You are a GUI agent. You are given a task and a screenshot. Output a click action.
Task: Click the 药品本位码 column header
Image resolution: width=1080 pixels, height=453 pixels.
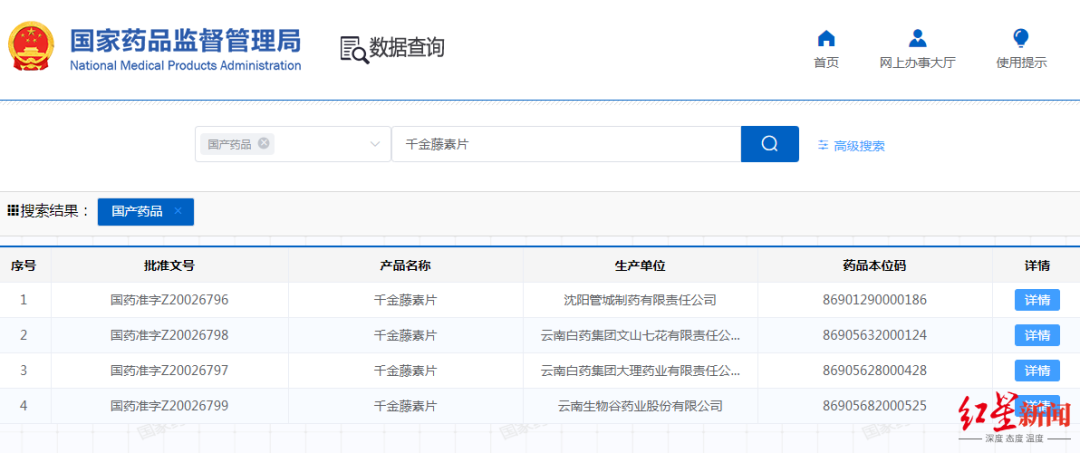pyautogui.click(x=875, y=266)
